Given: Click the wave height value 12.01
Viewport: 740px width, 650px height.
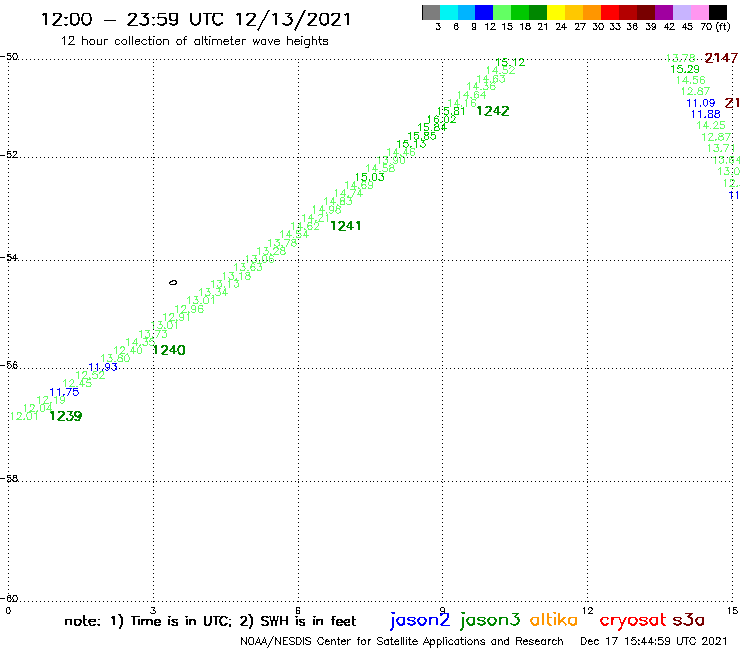Looking at the screenshot, I should coord(24,416).
